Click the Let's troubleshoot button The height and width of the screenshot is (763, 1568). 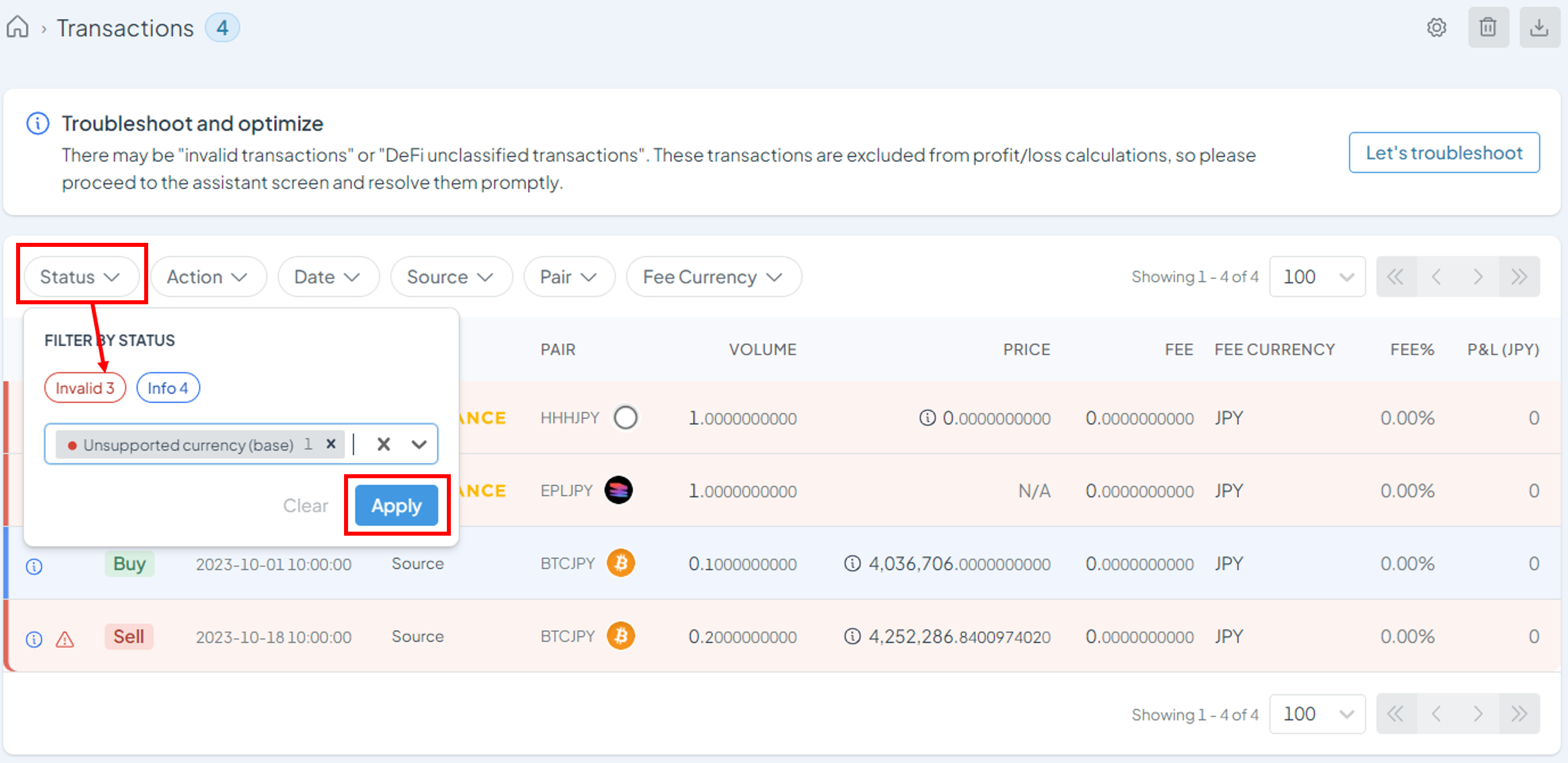[x=1443, y=152]
